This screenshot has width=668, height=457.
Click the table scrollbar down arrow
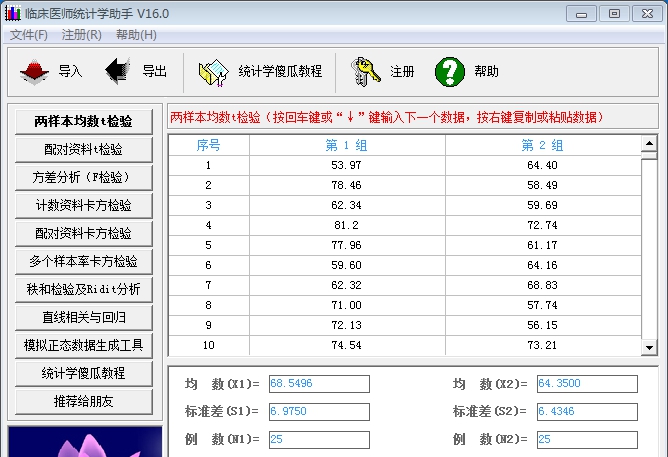649,348
